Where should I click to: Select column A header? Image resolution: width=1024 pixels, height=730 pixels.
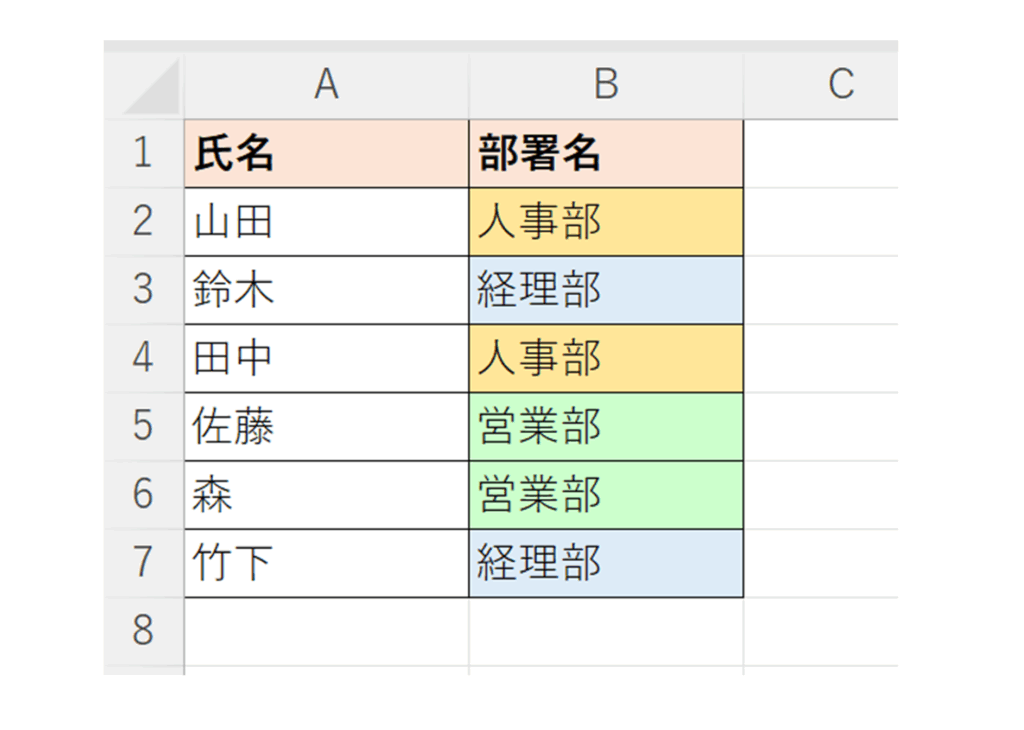click(x=326, y=85)
